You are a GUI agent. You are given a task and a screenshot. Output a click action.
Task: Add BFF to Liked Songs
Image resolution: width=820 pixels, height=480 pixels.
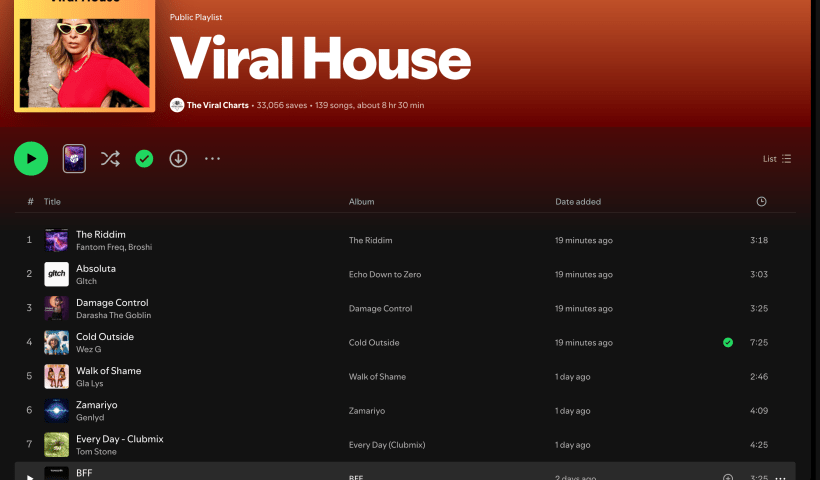(728, 477)
